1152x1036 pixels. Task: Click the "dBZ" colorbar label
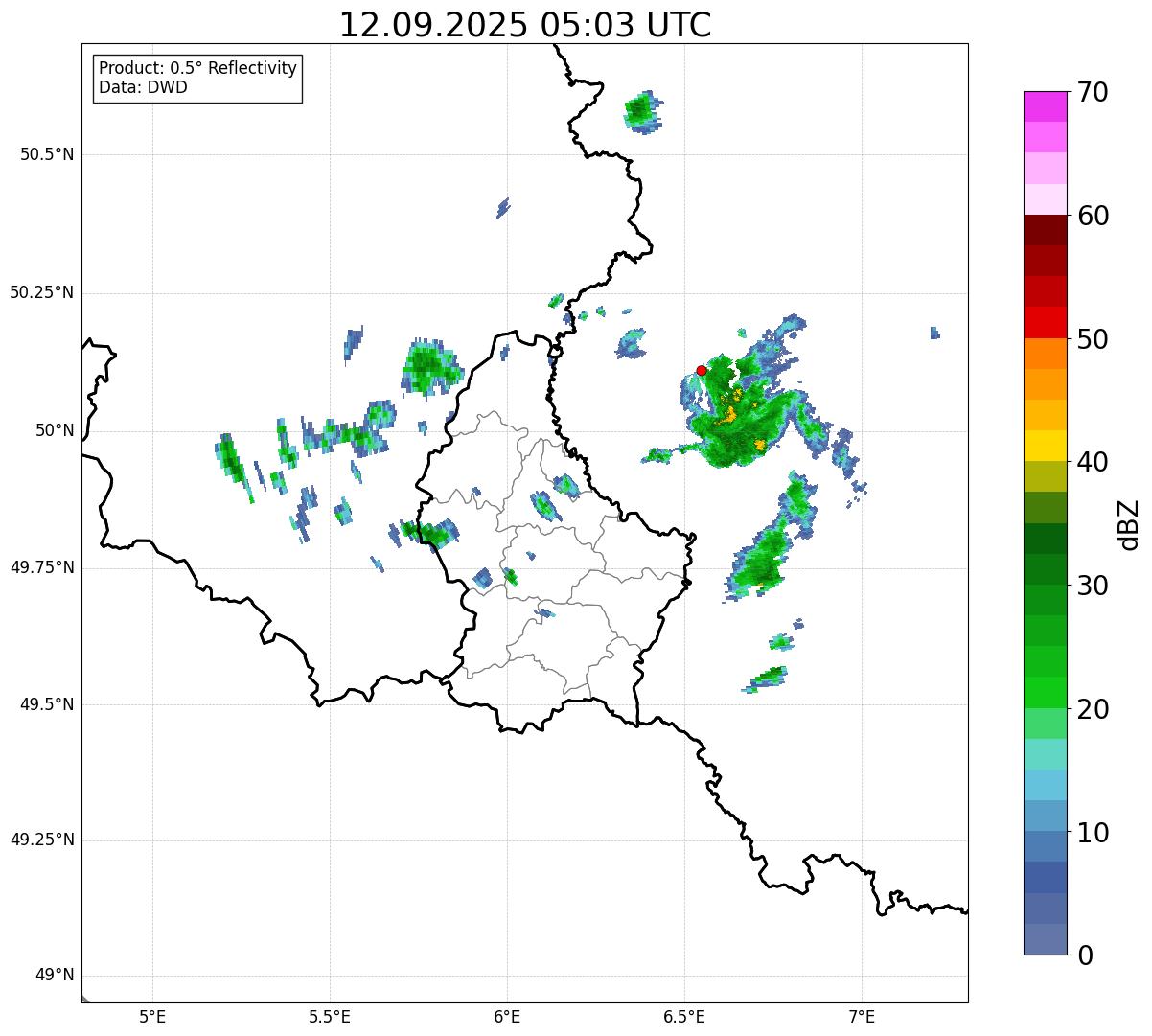1129,524
